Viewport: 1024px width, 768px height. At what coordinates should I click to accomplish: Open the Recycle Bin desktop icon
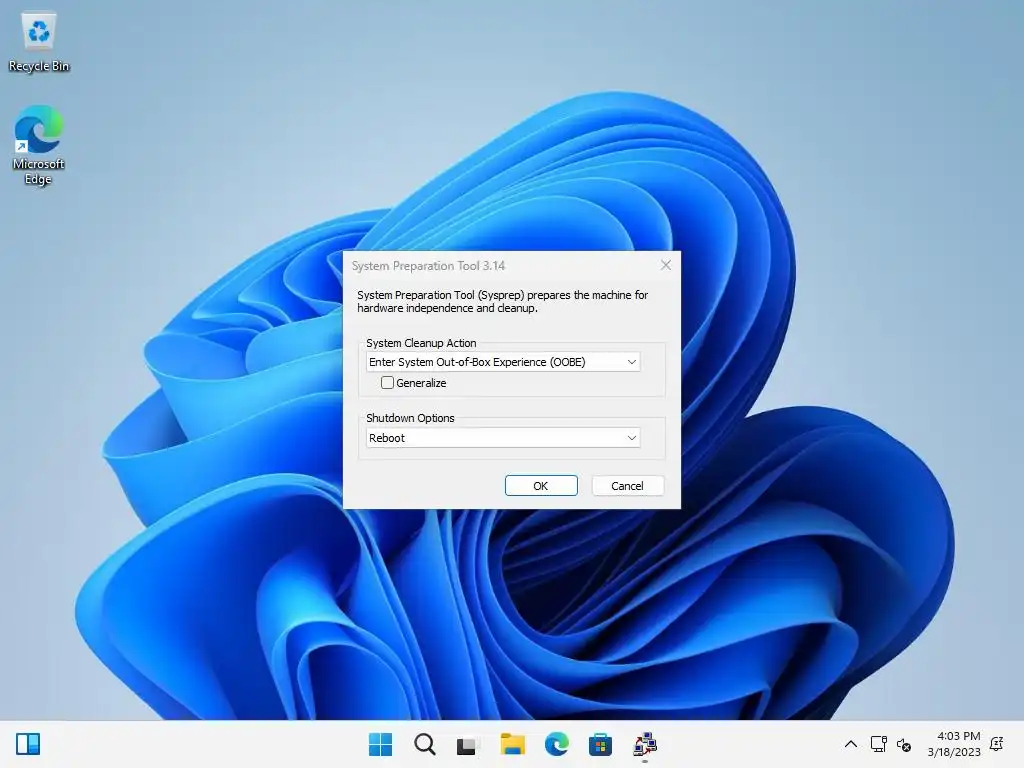coord(39,42)
